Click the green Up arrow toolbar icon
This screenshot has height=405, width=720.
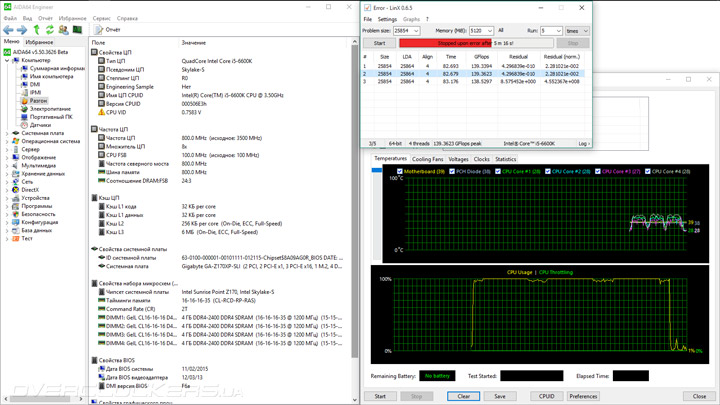(x=36, y=30)
